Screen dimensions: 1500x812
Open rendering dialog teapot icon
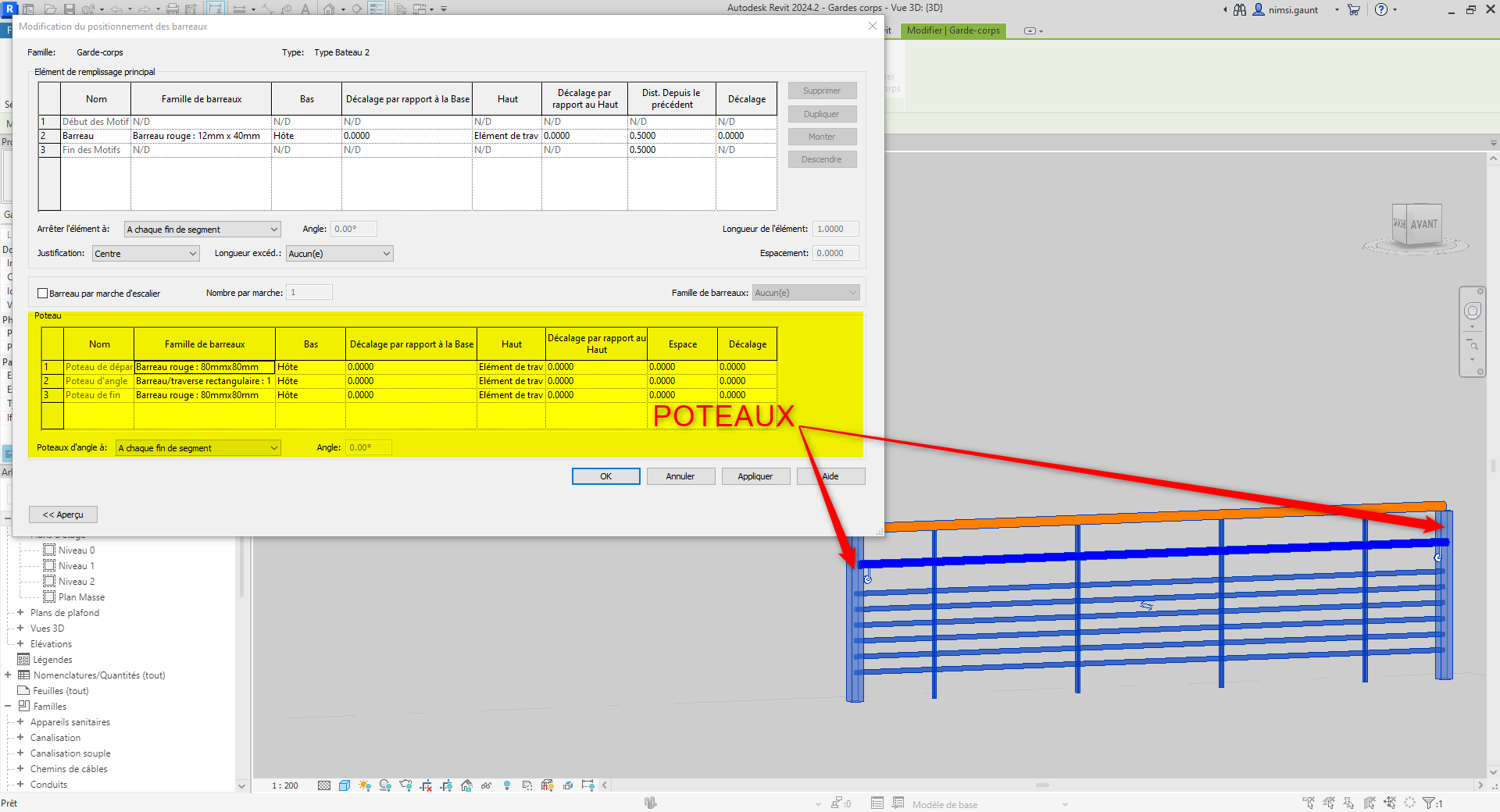[x=405, y=785]
